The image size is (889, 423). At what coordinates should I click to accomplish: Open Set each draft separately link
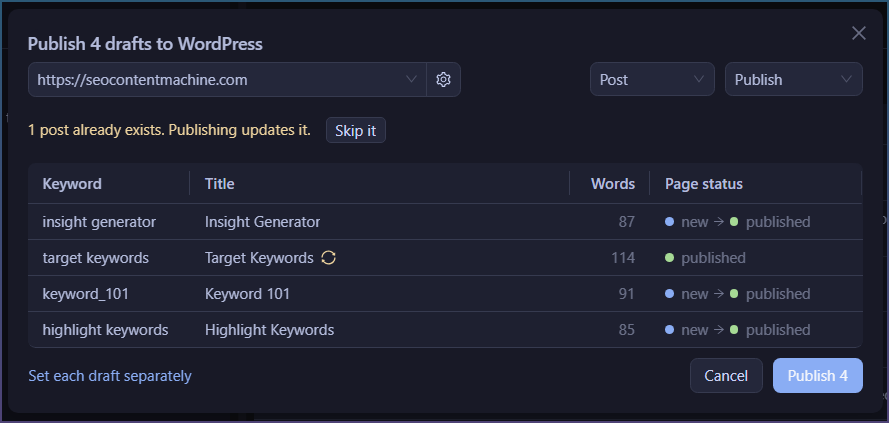tap(110, 376)
